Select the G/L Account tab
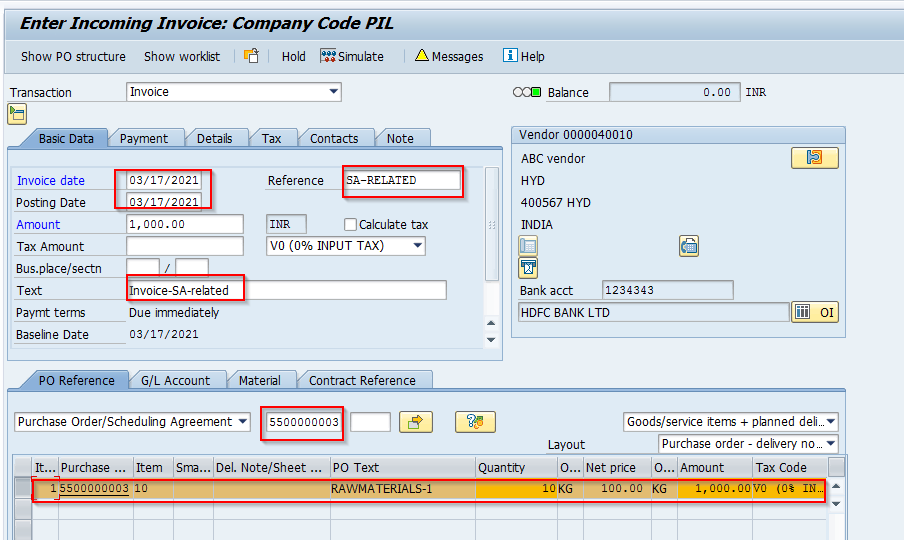This screenshot has height=540, width=904. (x=175, y=380)
